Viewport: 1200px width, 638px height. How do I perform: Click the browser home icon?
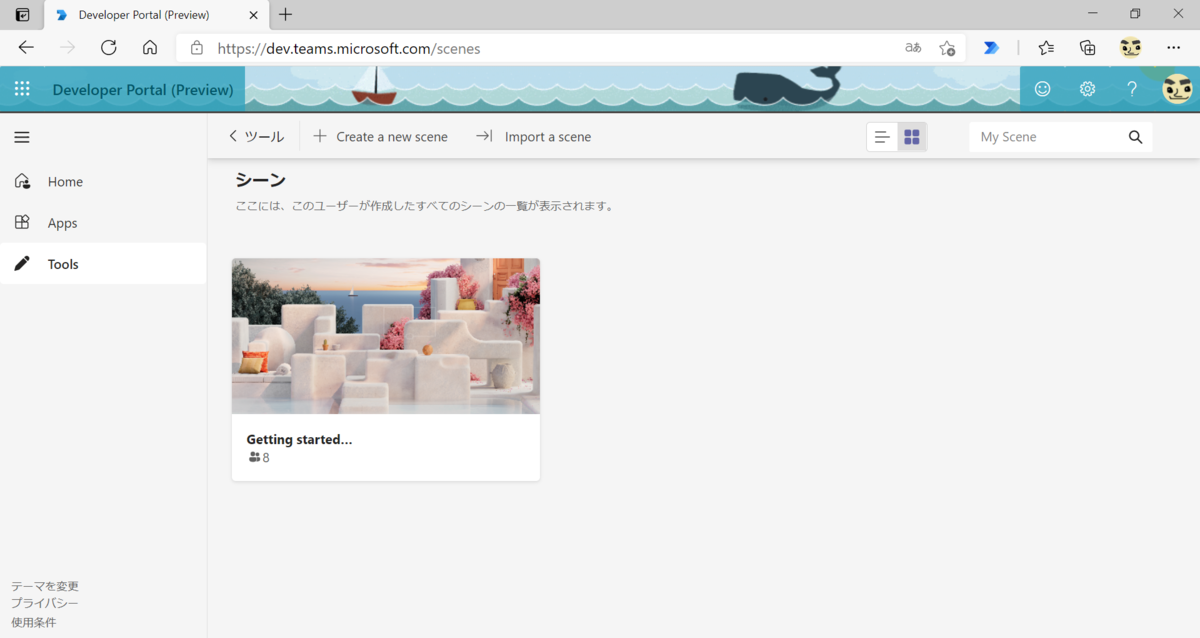click(x=150, y=47)
